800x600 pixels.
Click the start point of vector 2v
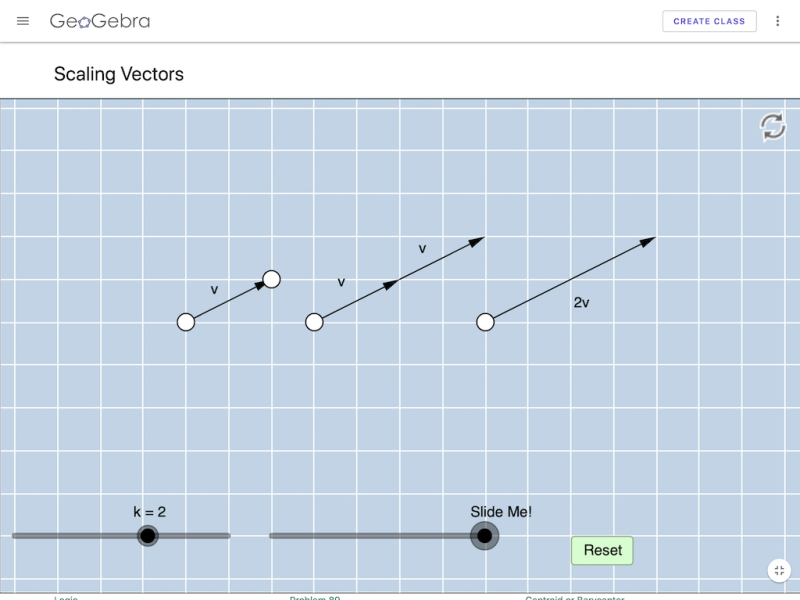(486, 321)
